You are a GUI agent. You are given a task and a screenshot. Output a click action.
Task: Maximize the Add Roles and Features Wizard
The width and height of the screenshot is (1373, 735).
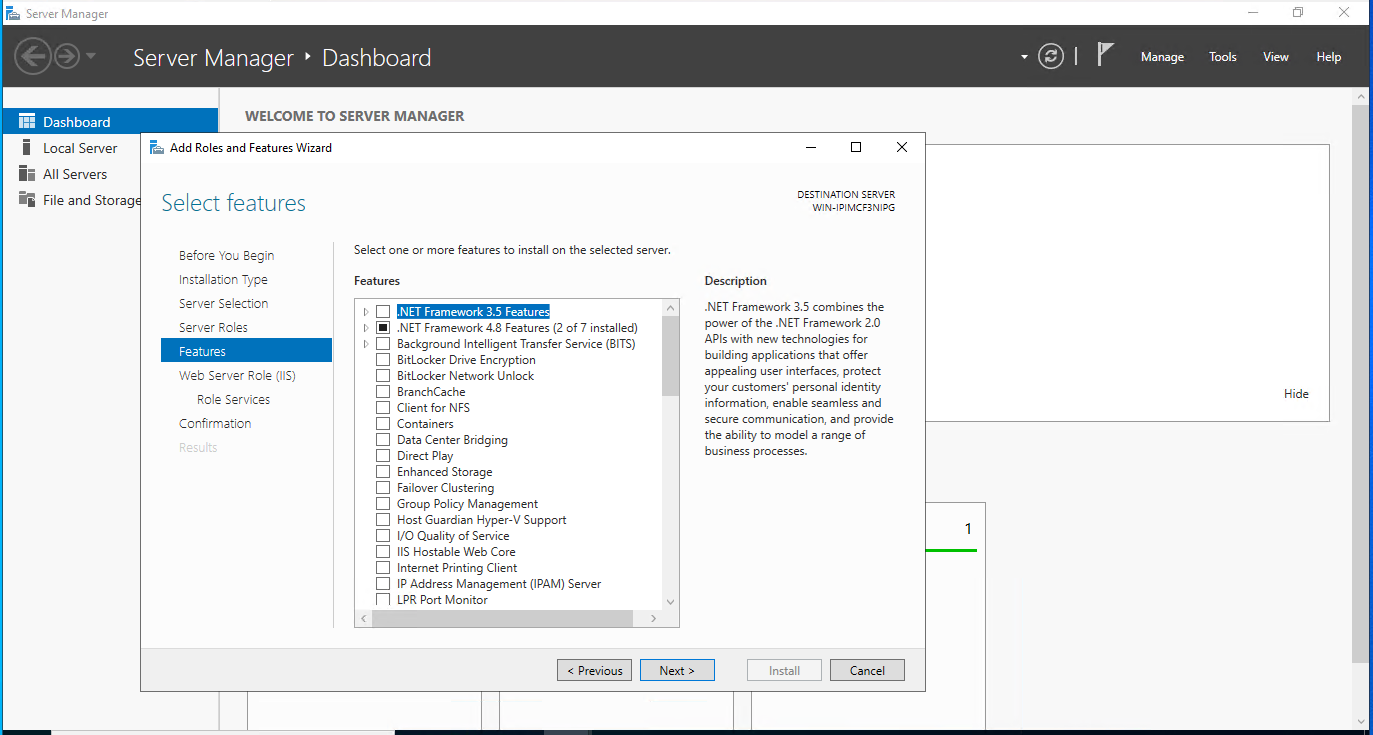(856, 147)
